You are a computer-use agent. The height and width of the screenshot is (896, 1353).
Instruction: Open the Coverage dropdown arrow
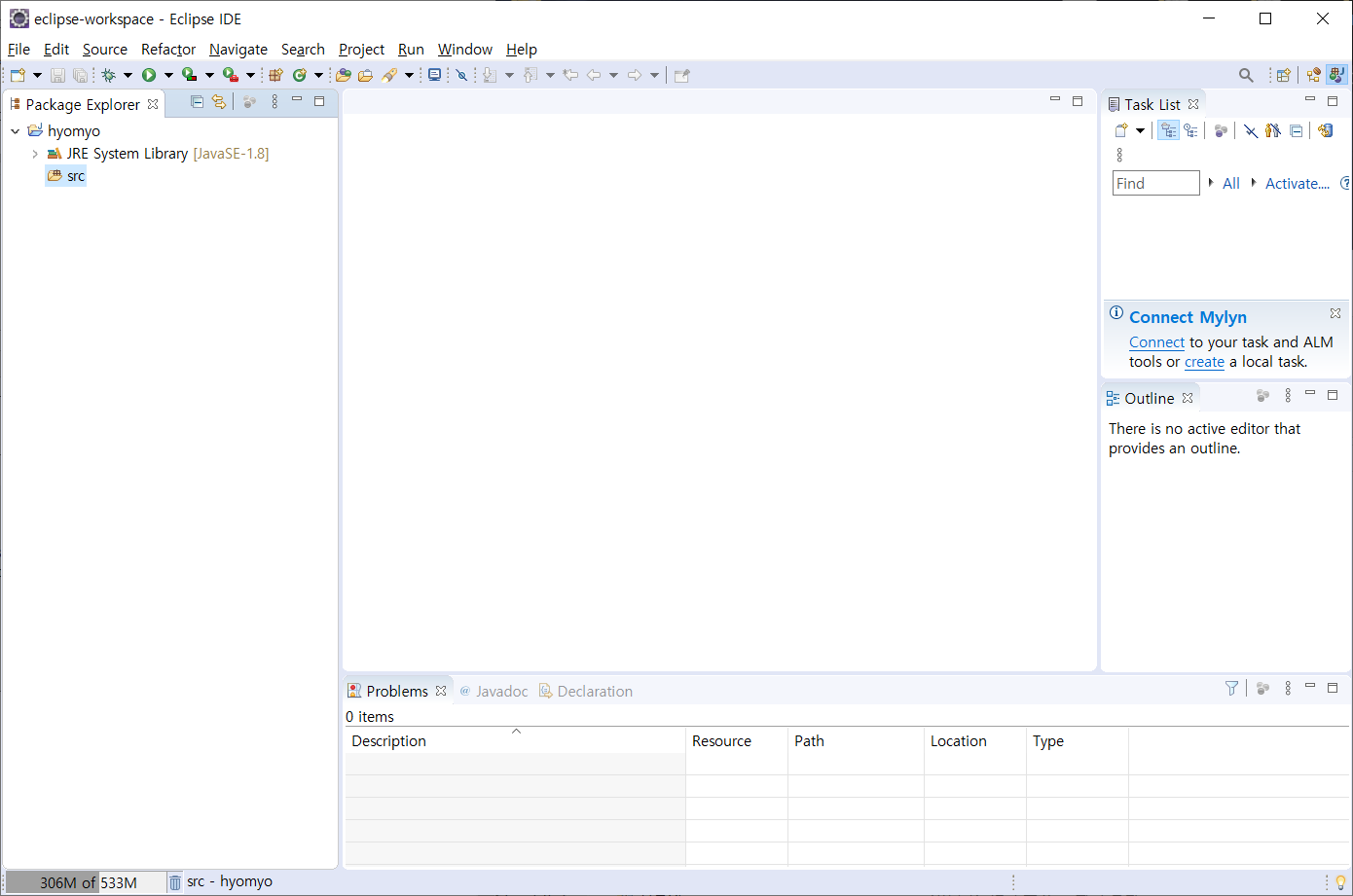tap(209, 75)
